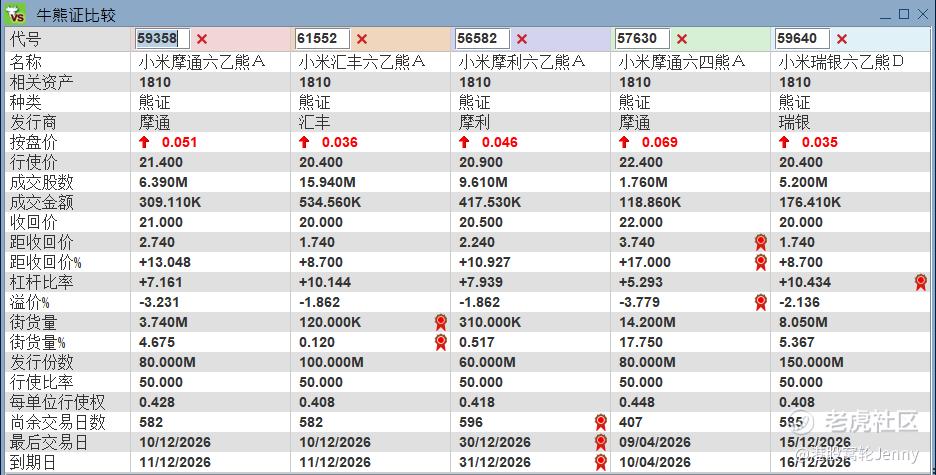
Task: Click the red up arrow beside 0.035
Action: (784, 142)
